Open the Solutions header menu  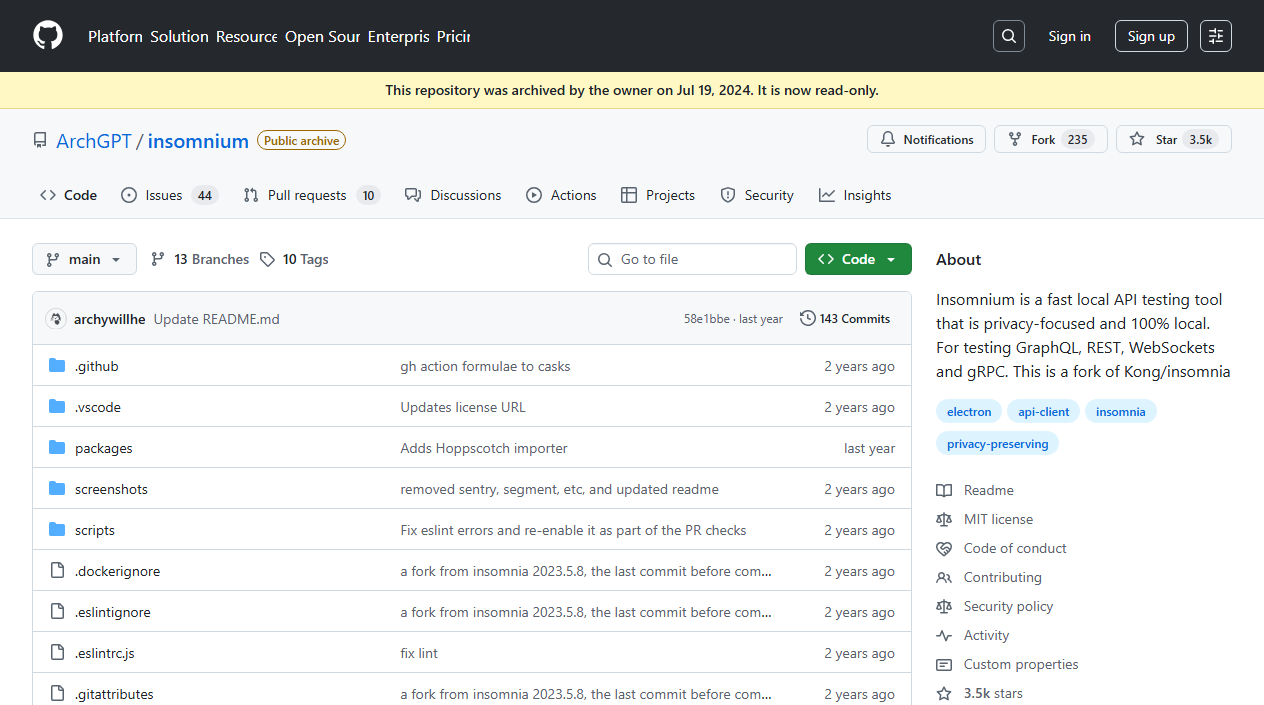point(179,36)
